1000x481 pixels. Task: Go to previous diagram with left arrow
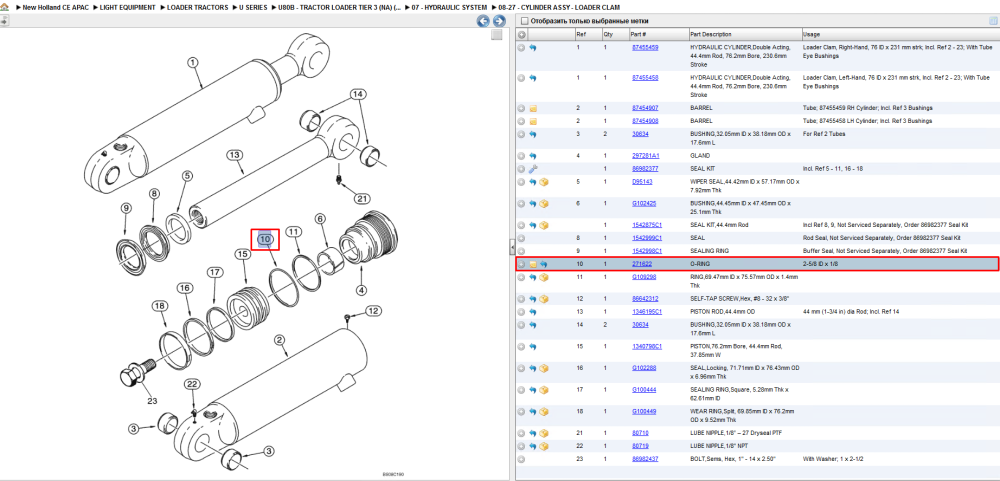[483, 21]
